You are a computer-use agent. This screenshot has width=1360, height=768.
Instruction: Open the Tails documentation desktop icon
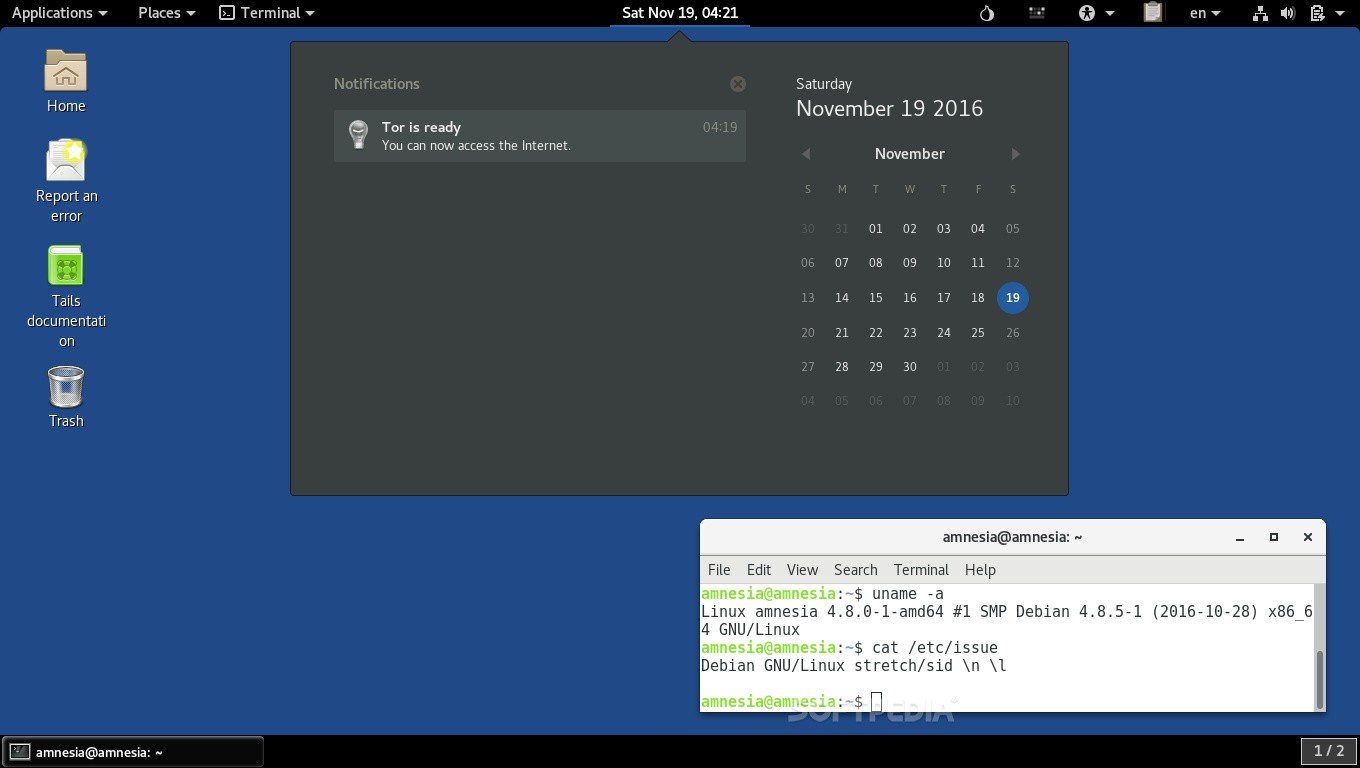point(65,265)
